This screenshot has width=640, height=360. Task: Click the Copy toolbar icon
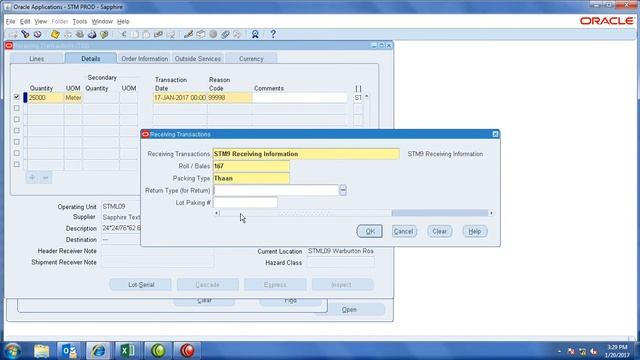tap(135, 34)
